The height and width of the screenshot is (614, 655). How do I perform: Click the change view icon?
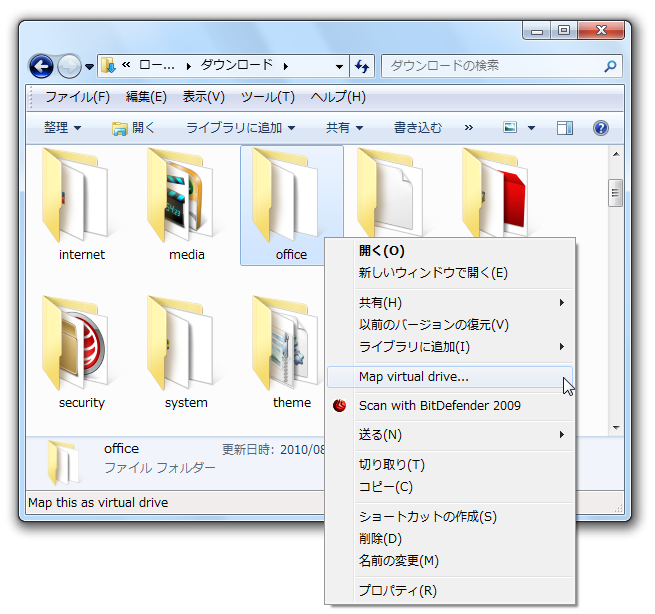(510, 127)
